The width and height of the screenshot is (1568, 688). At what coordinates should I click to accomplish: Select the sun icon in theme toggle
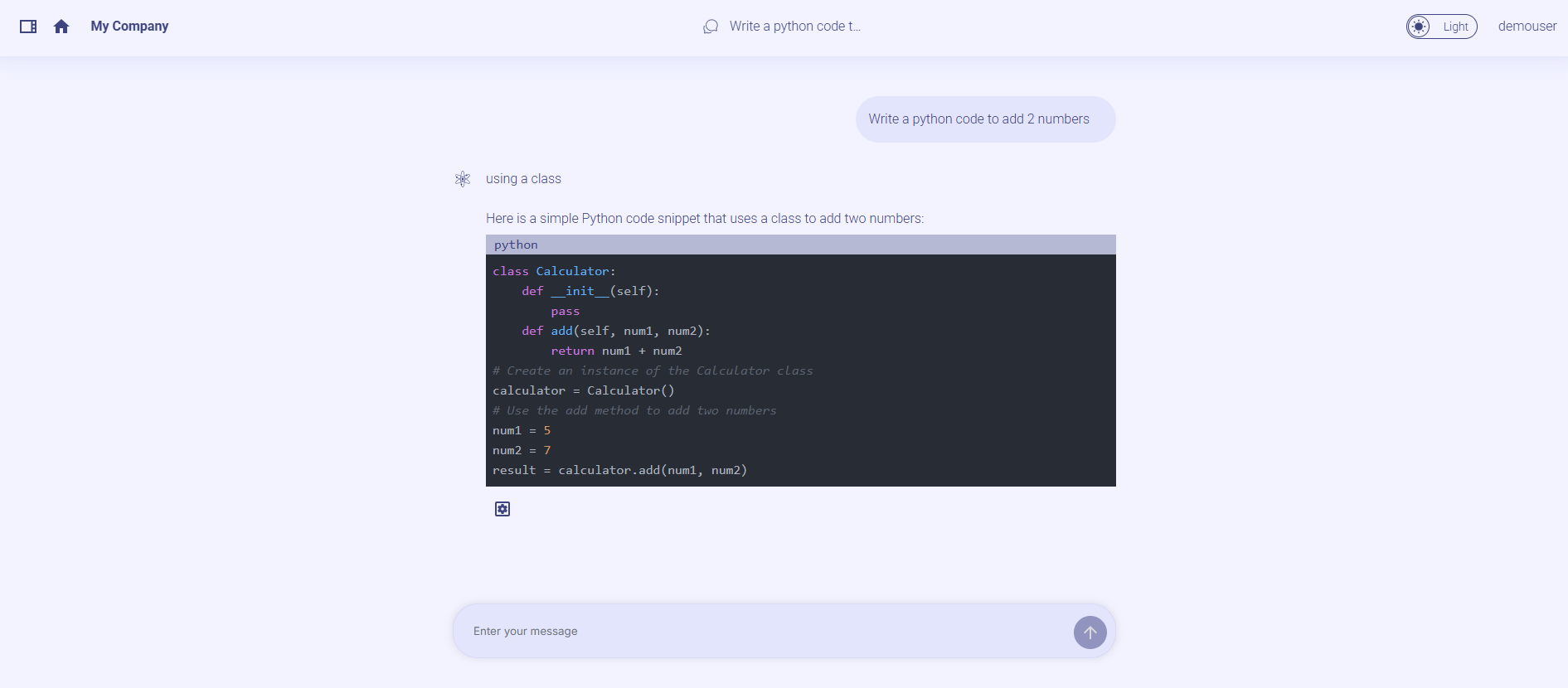point(1418,26)
